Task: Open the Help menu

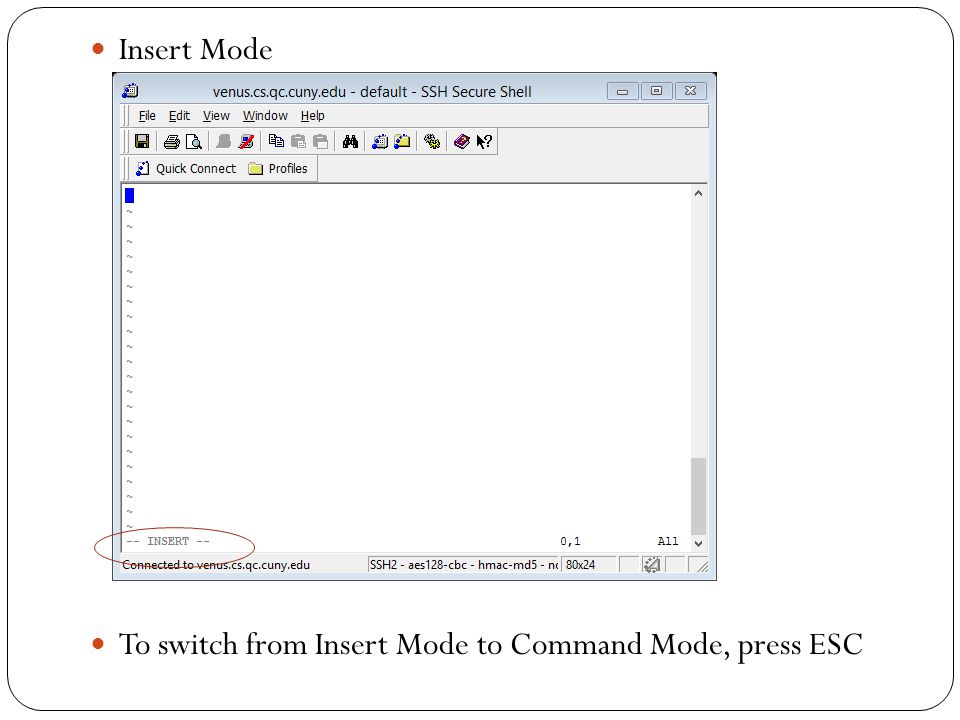Action: click(x=312, y=116)
